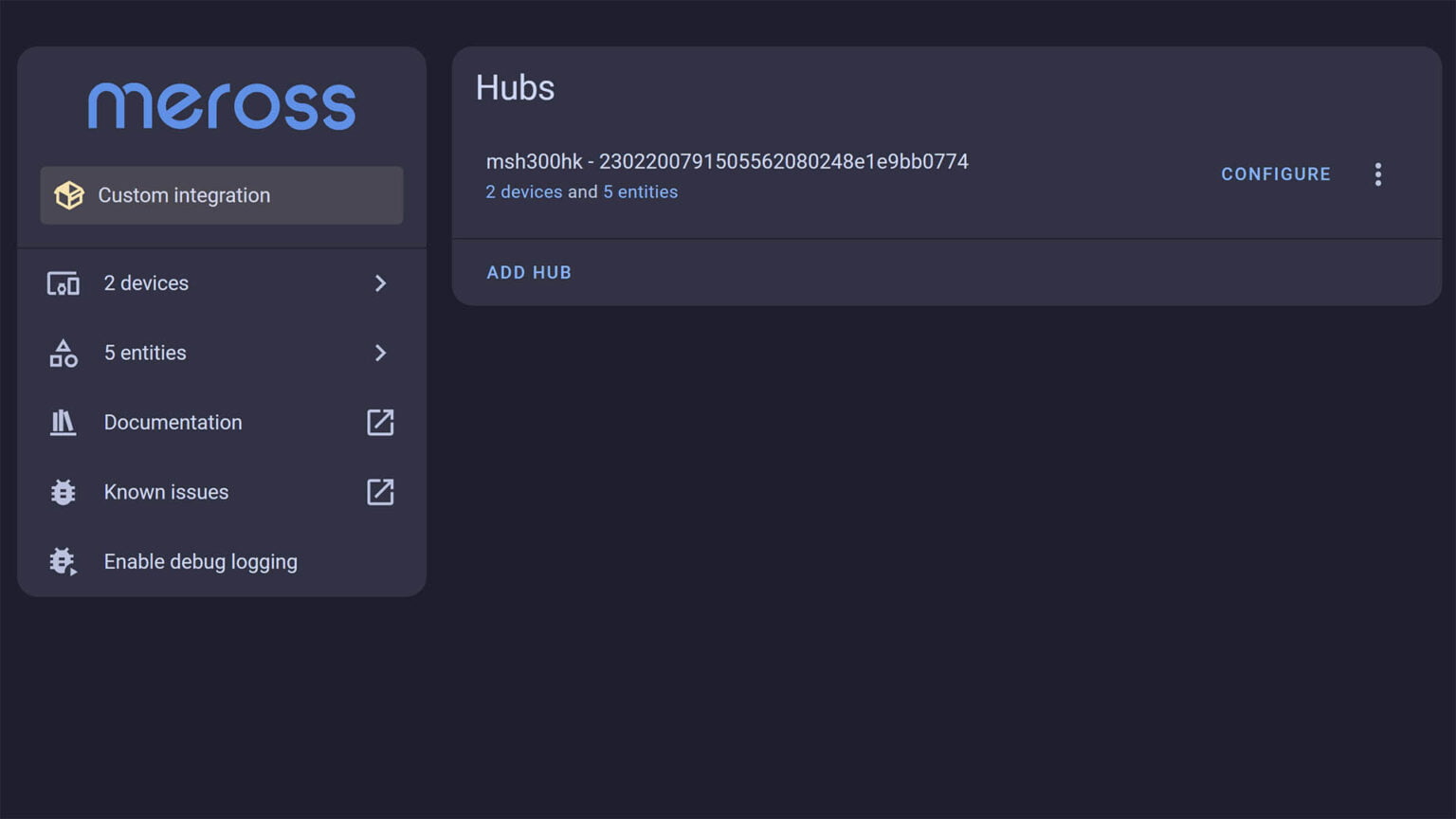1456x819 pixels.
Task: Open the hub three-dot overflow menu
Action: (x=1378, y=174)
